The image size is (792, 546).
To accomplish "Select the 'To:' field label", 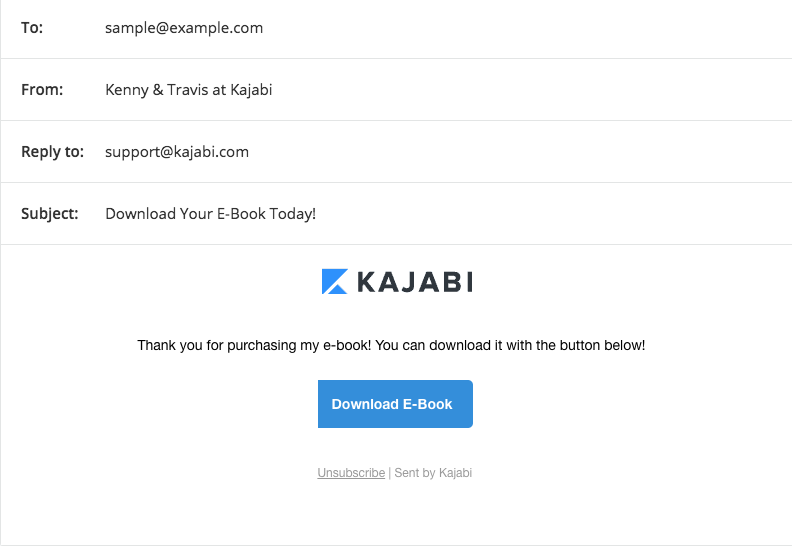I will coord(32,28).
